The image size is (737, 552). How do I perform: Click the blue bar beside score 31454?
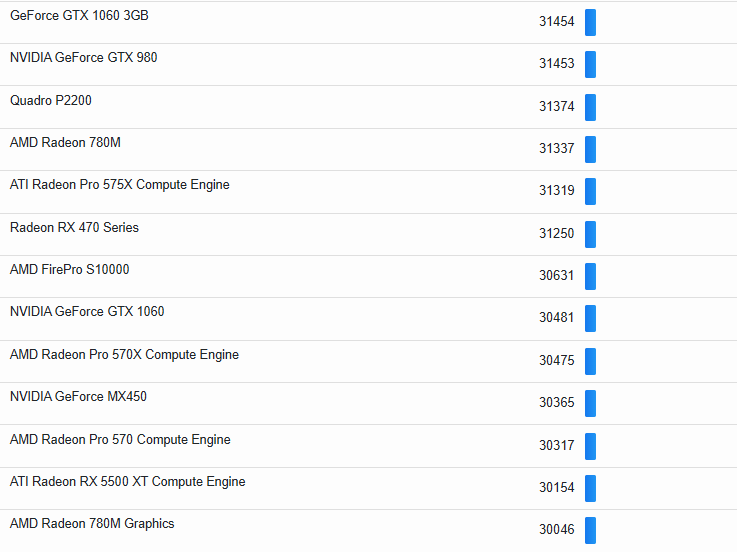(590, 22)
